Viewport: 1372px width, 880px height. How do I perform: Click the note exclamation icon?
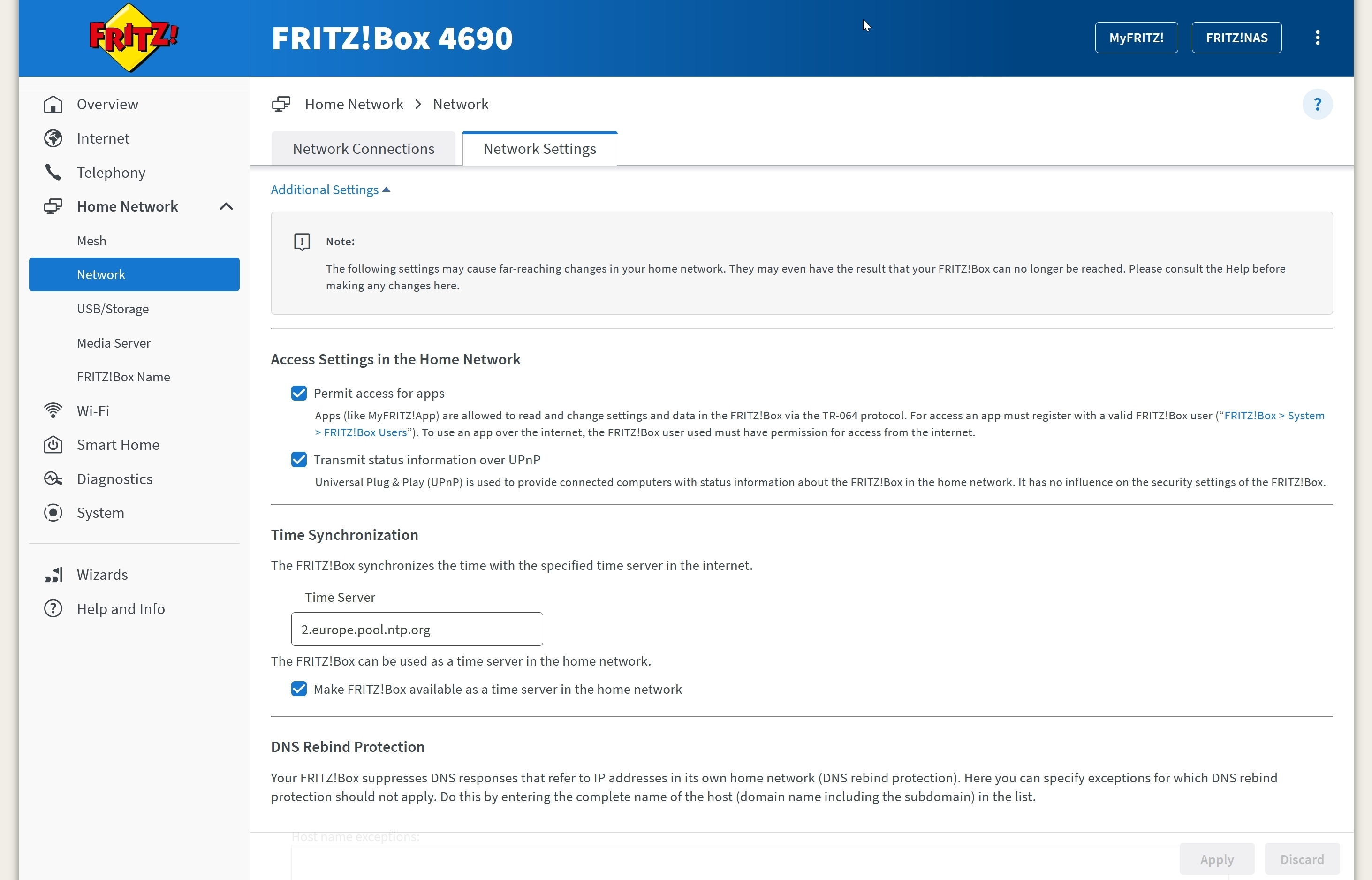(x=302, y=243)
